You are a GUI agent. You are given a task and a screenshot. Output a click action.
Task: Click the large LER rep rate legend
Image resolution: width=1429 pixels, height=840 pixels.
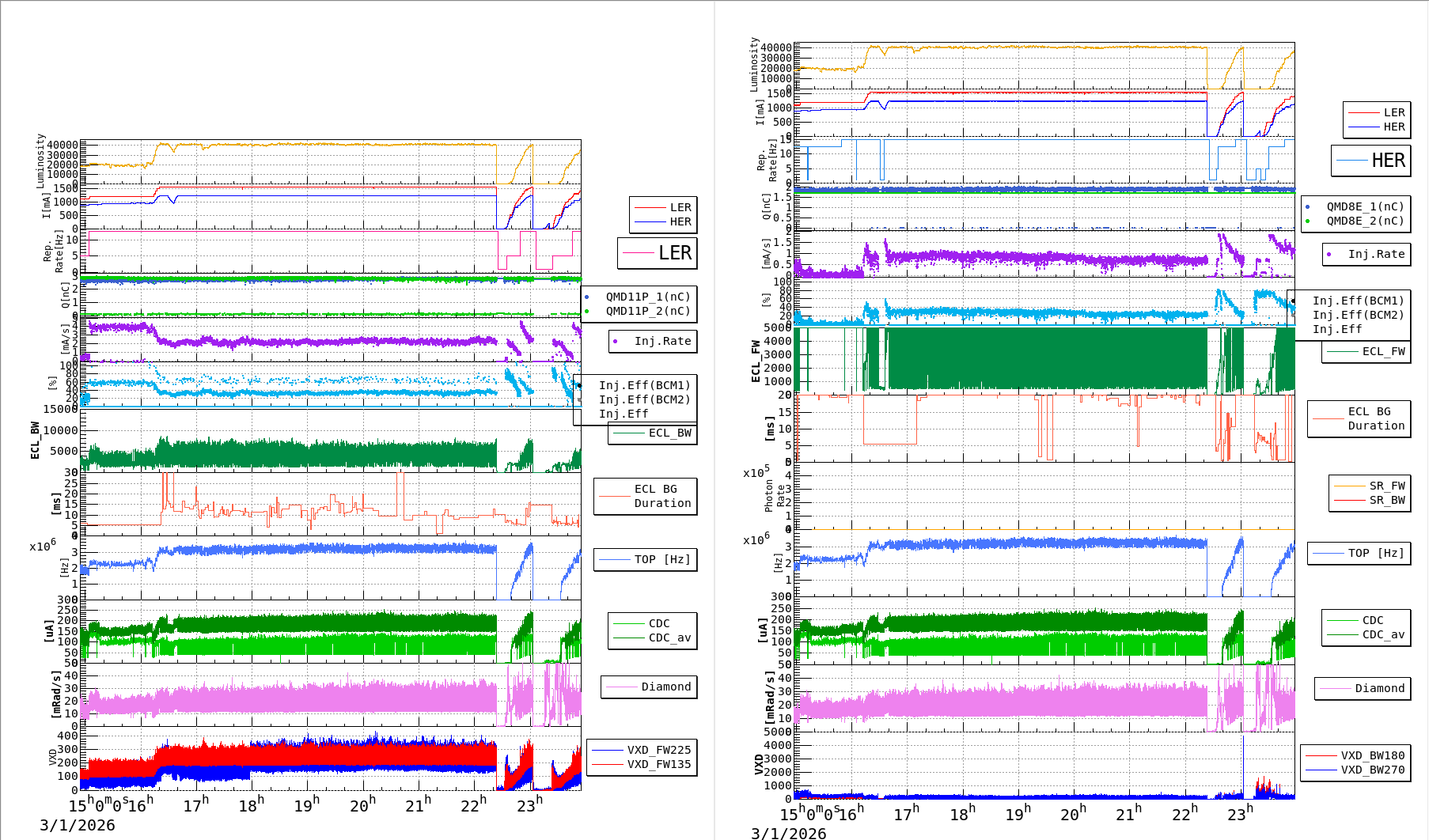658,253
